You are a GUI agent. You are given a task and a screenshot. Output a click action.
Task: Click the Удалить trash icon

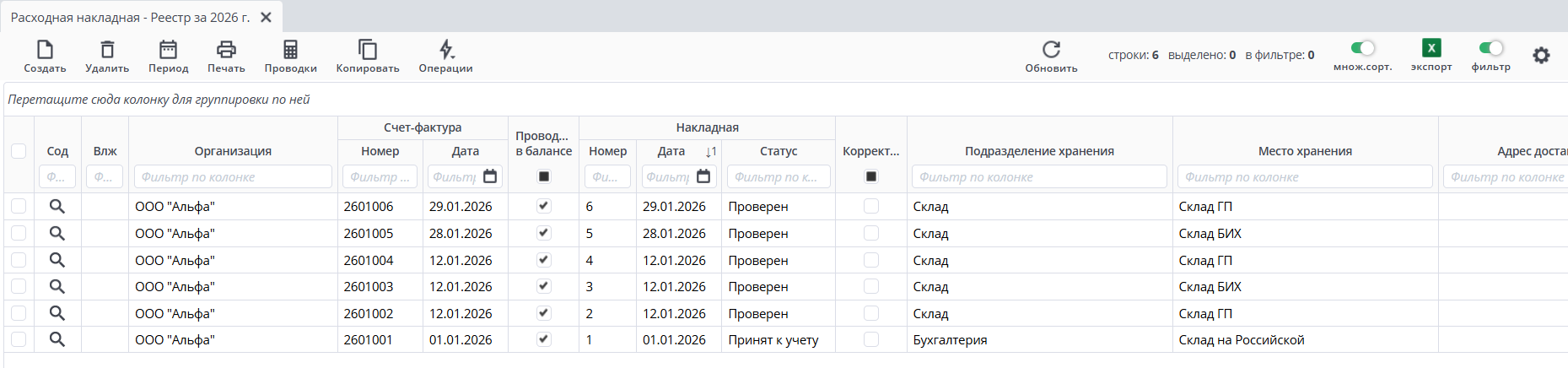[107, 50]
